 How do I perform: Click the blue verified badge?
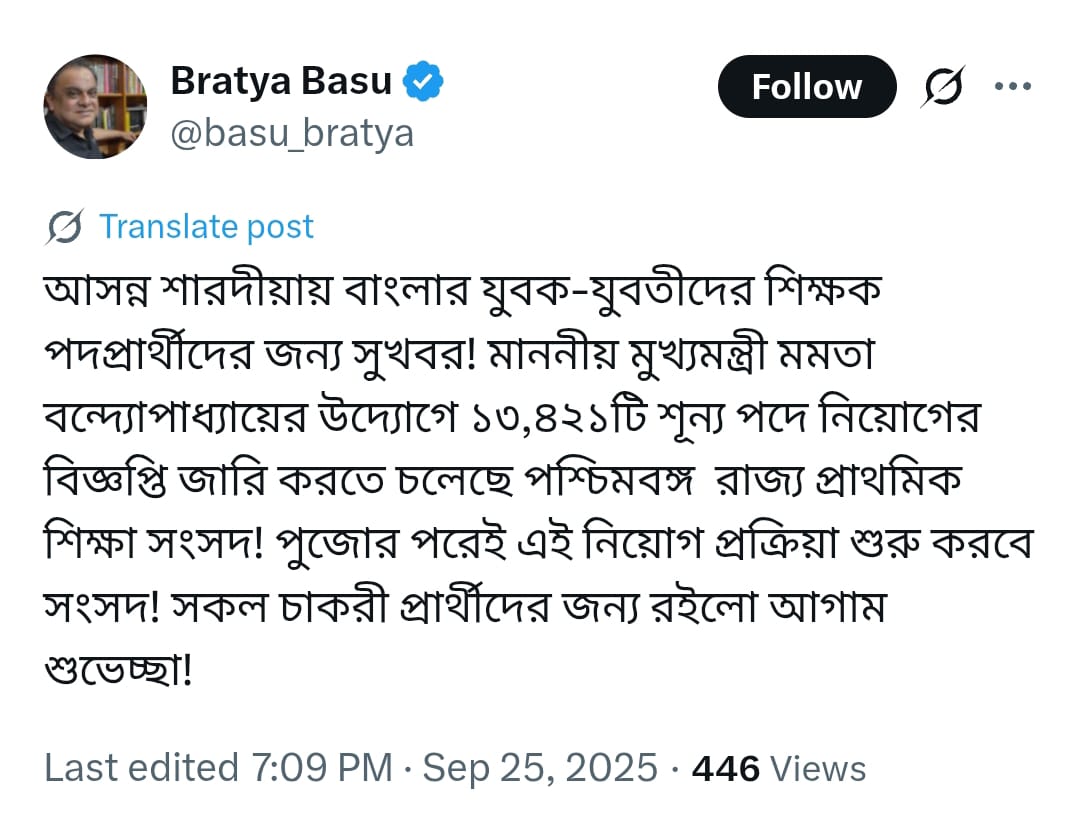[x=423, y=82]
